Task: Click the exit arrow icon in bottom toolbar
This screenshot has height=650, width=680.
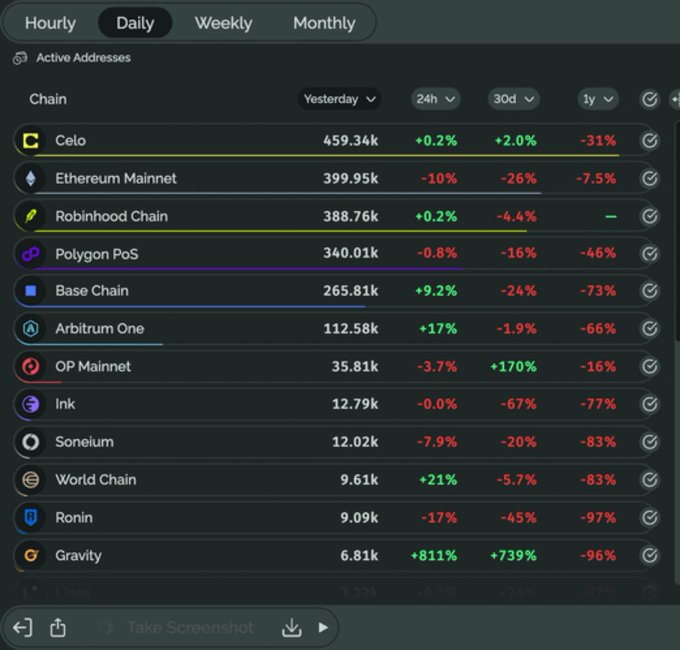Action: 23,627
